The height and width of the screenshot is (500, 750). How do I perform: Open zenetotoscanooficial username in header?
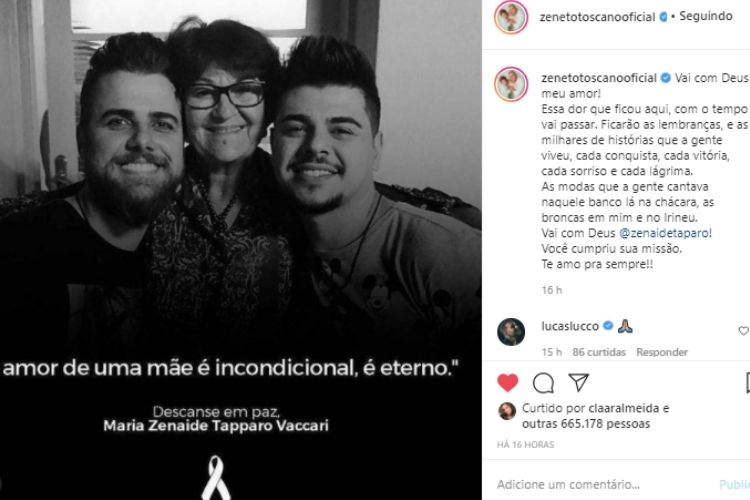(597, 17)
